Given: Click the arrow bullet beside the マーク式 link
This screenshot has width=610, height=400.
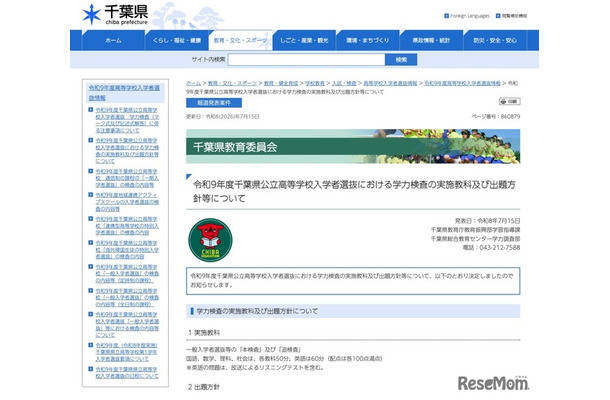Looking at the screenshot, I should 91,110.
